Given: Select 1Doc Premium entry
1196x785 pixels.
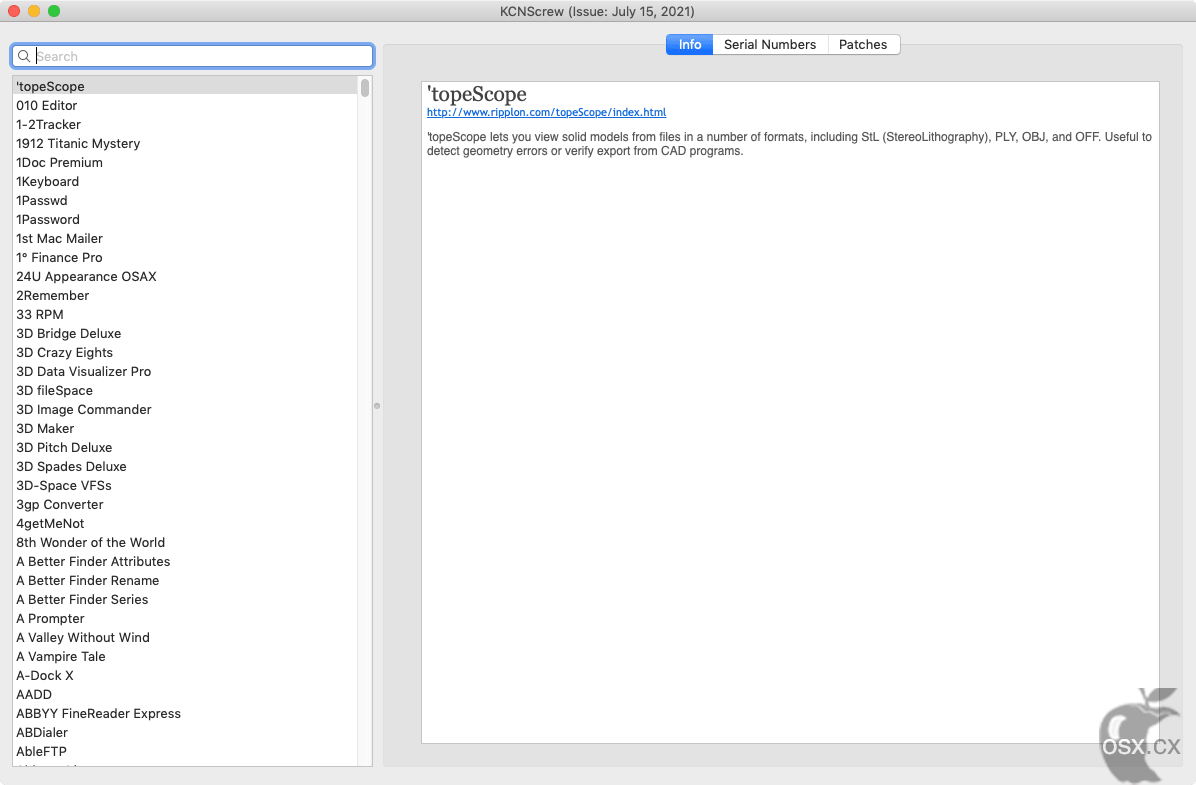Looking at the screenshot, I should pos(185,162).
